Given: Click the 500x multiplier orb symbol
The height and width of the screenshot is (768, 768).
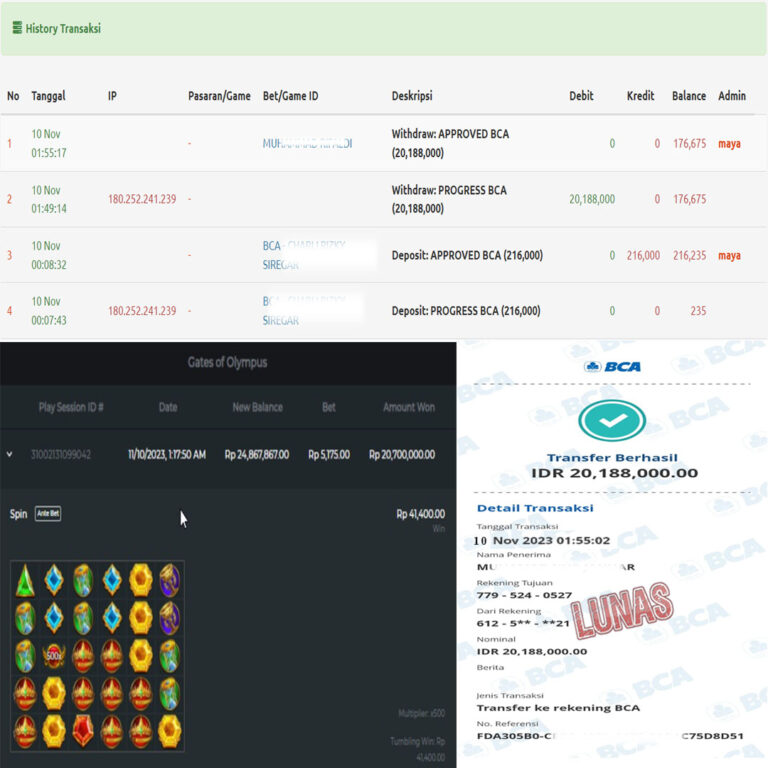Looking at the screenshot, I should coord(54,656).
